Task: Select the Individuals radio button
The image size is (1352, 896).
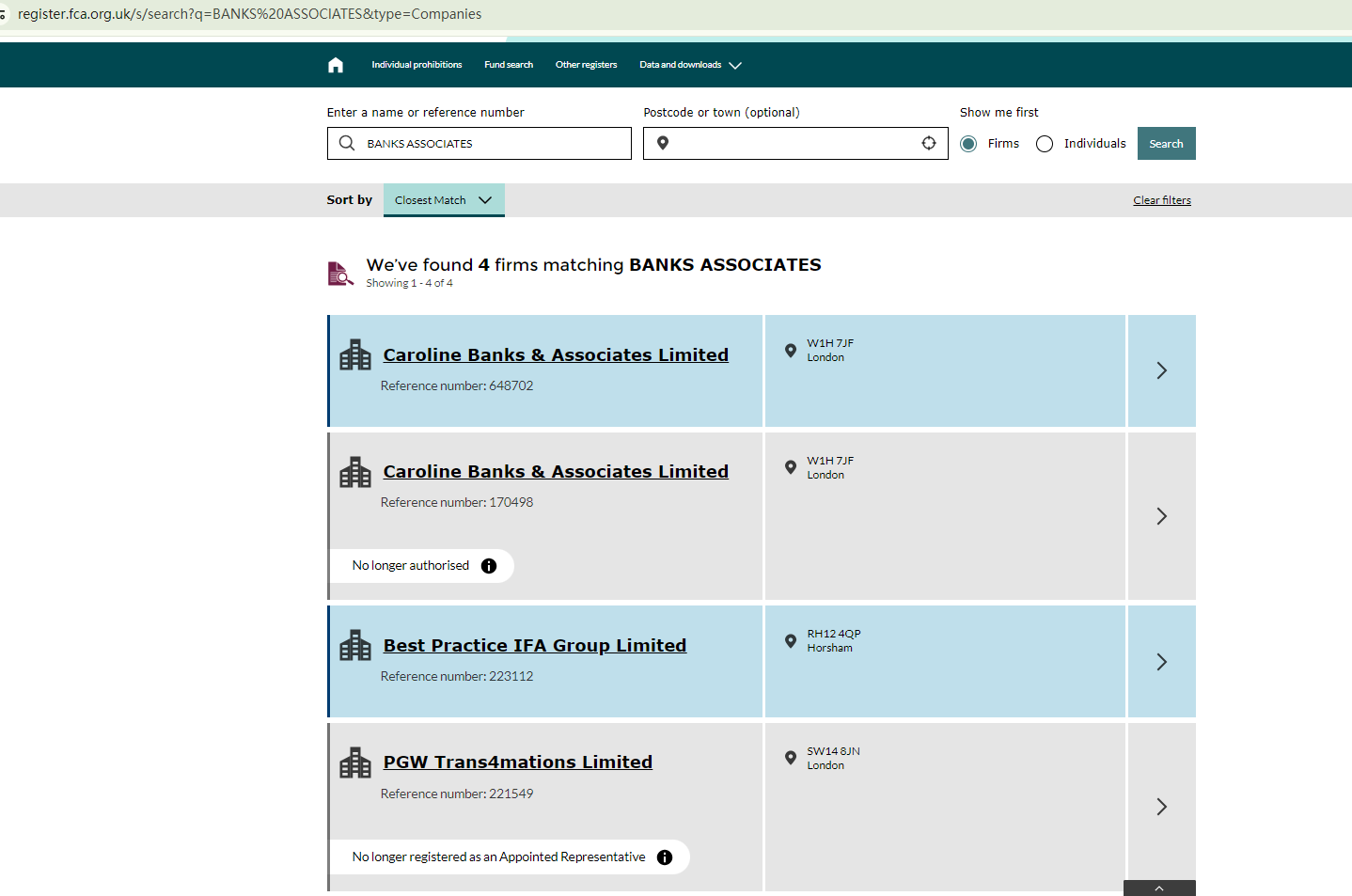Action: tap(1045, 144)
